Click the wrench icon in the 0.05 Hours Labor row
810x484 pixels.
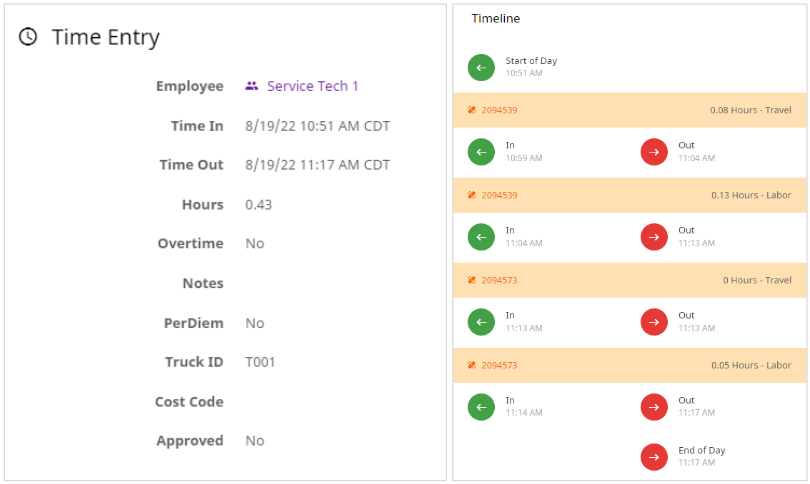coord(472,365)
